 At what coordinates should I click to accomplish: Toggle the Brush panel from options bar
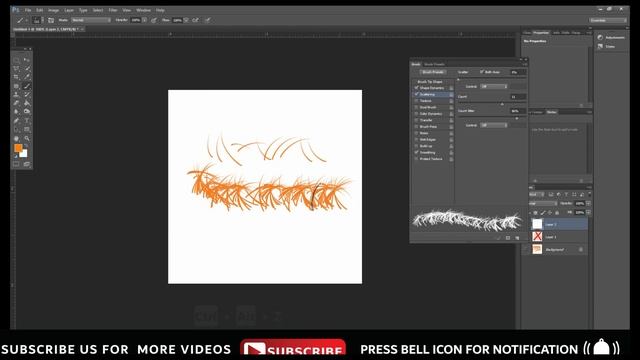(x=51, y=20)
